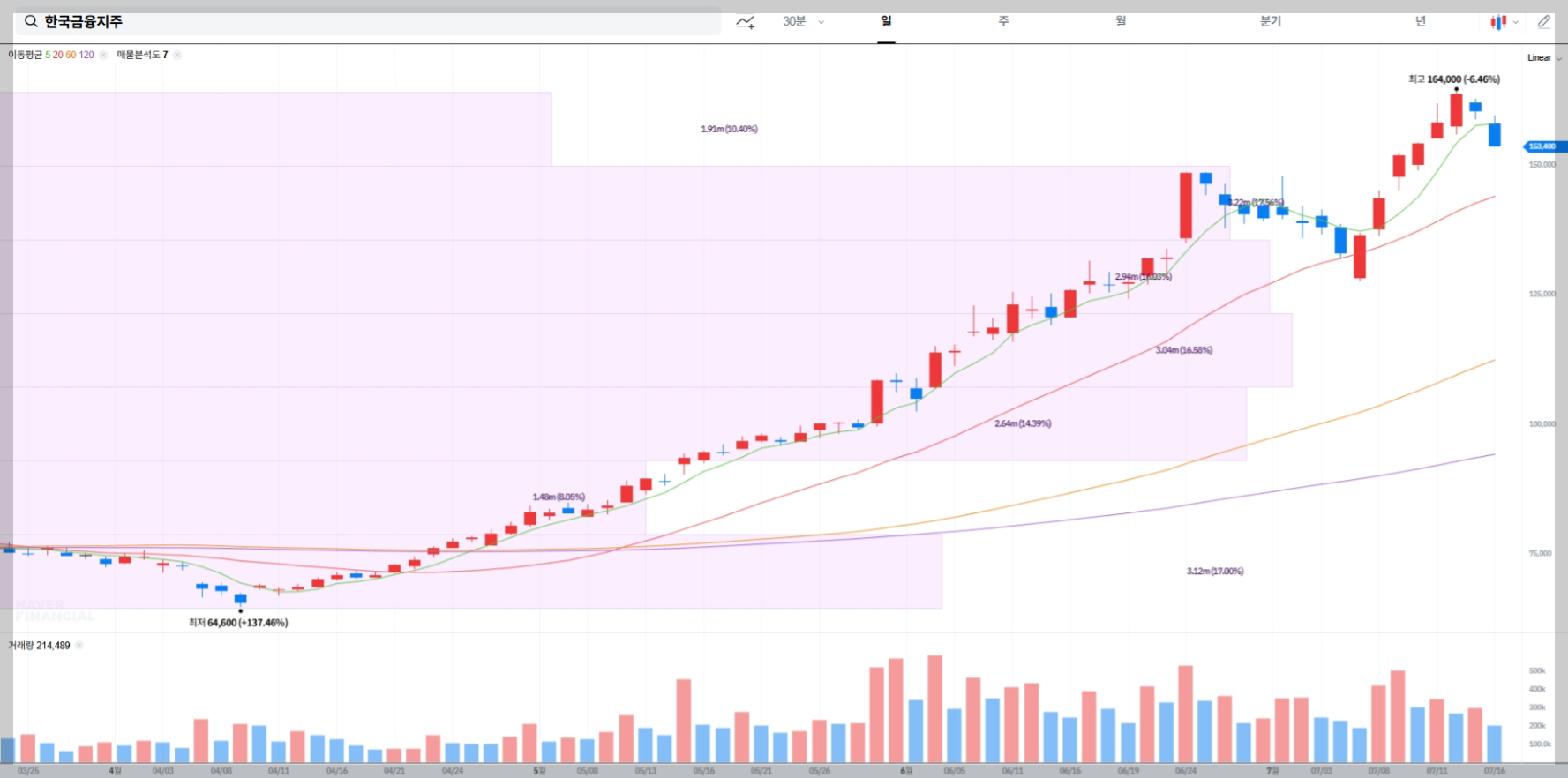The height and width of the screenshot is (778, 1568).
Task: Open the Linear scale dropdown
Action: point(1544,57)
